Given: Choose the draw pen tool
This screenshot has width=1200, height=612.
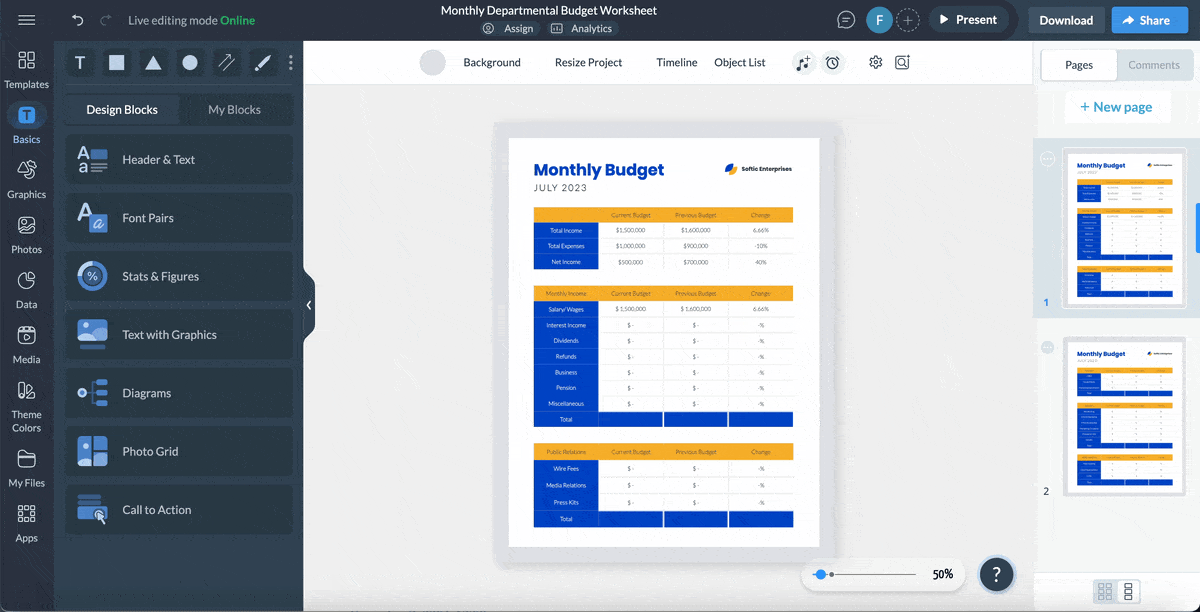Looking at the screenshot, I should click(226, 62).
